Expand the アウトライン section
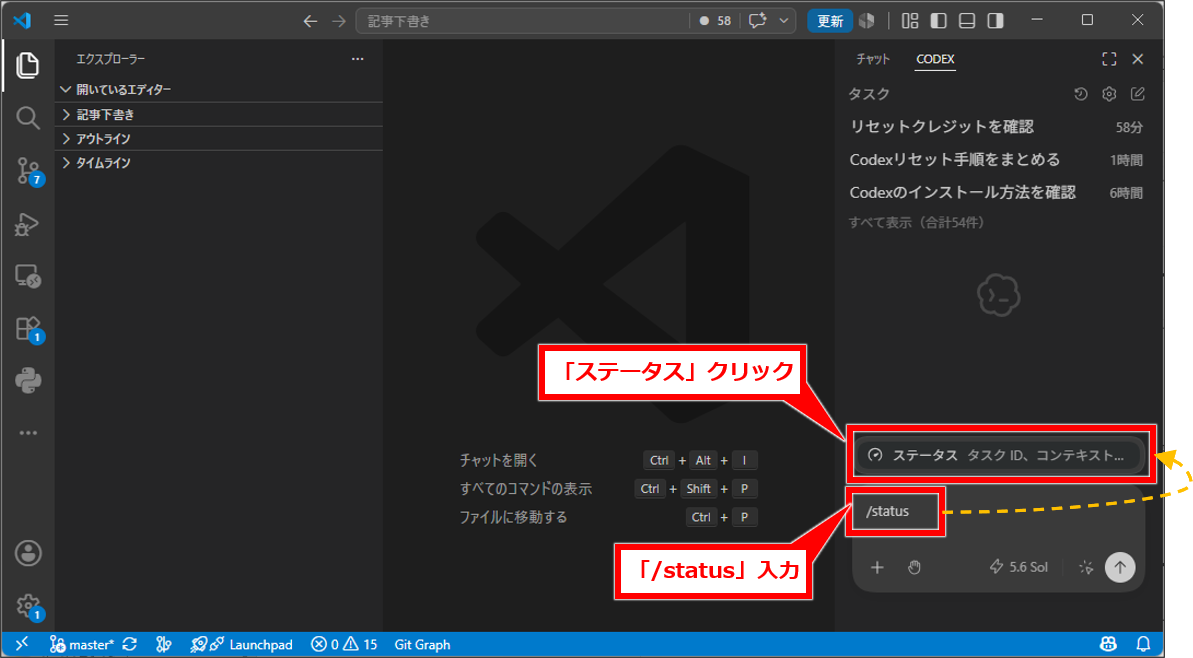1193x658 pixels. (219, 138)
